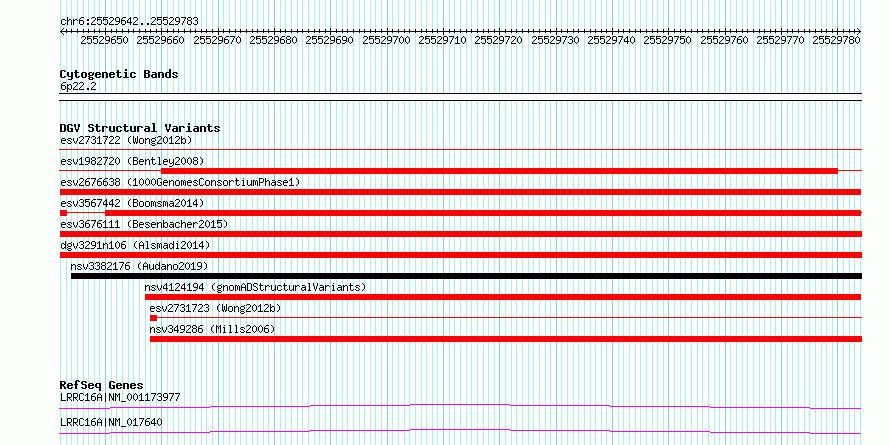This screenshot has height=445, width=890.
Task: Click ruler tick label 25529670
Action: (x=217, y=40)
